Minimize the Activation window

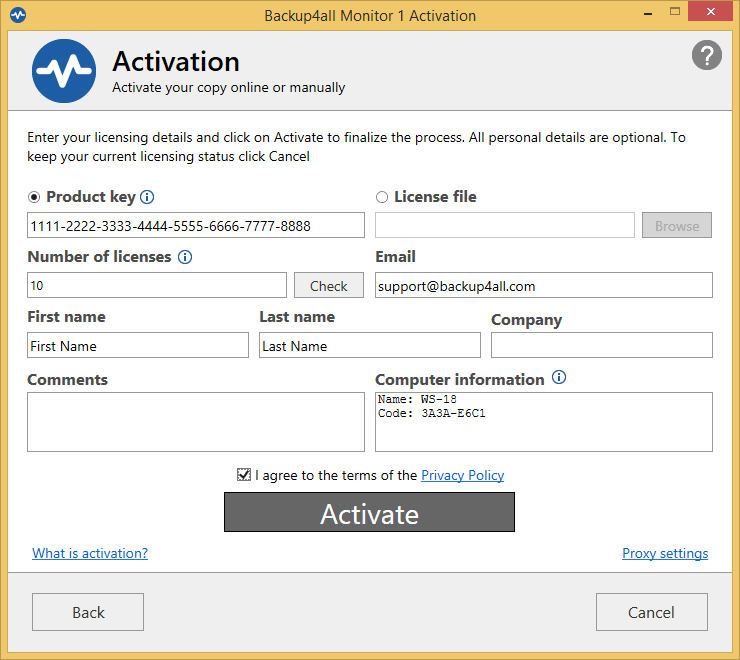(648, 13)
